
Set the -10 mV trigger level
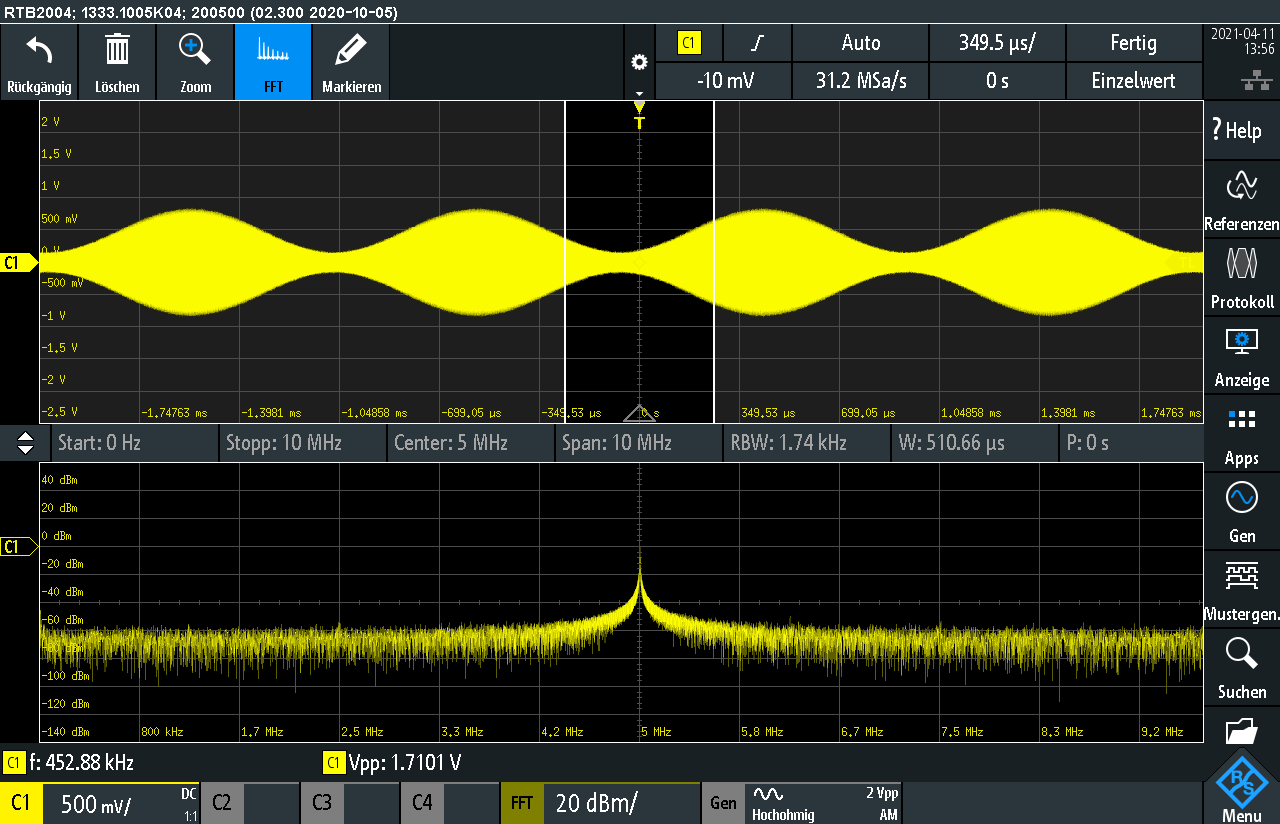[723, 81]
